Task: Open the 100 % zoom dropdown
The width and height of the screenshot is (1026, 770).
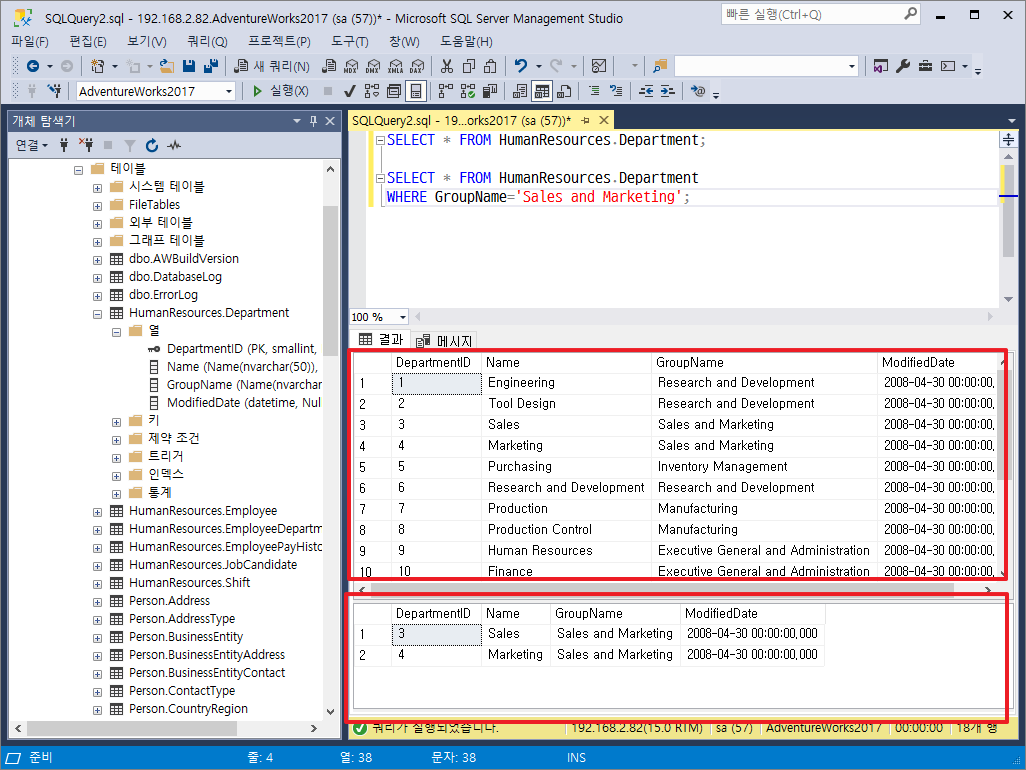Action: point(402,317)
